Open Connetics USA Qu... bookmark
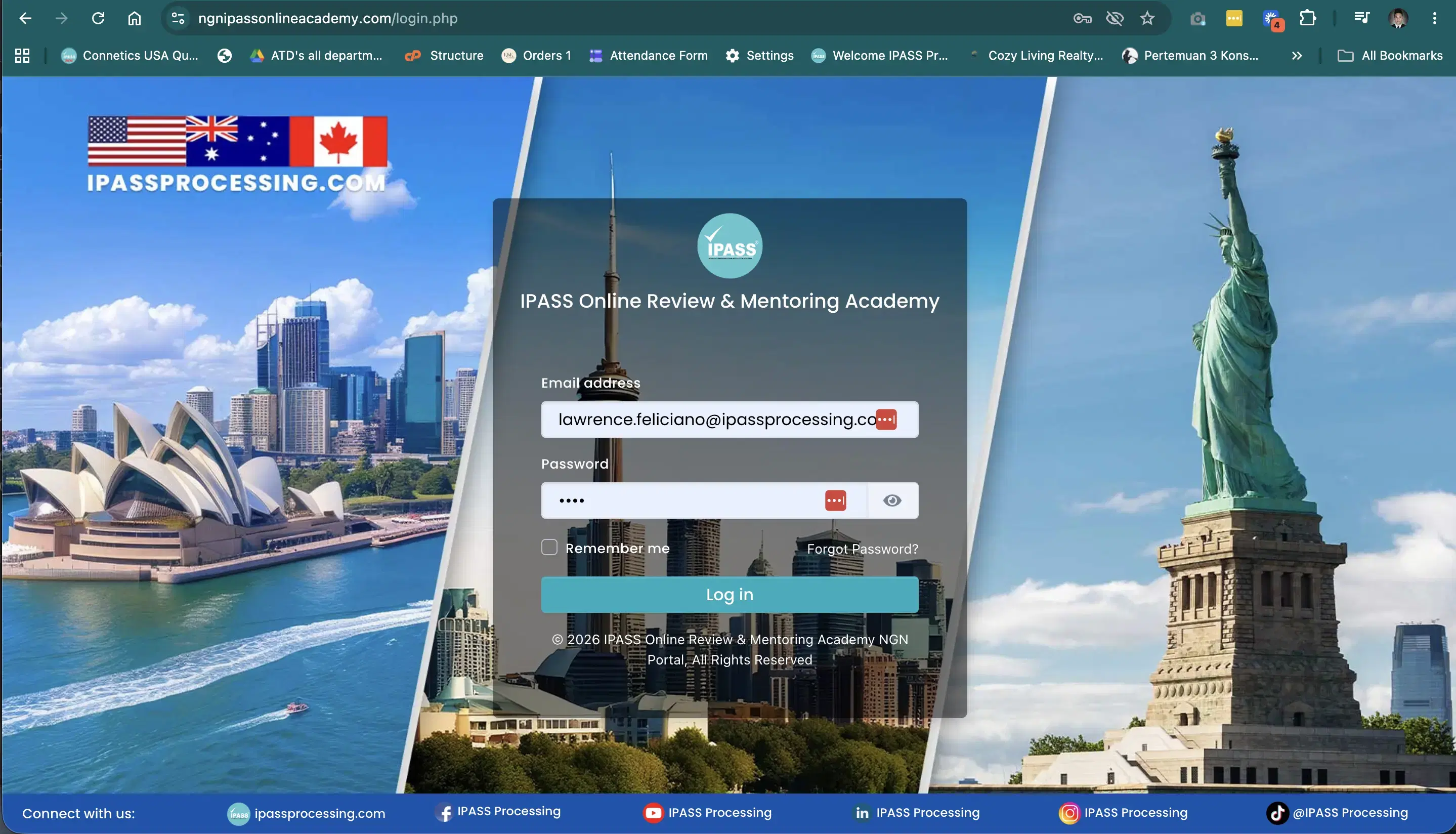 pyautogui.click(x=130, y=56)
